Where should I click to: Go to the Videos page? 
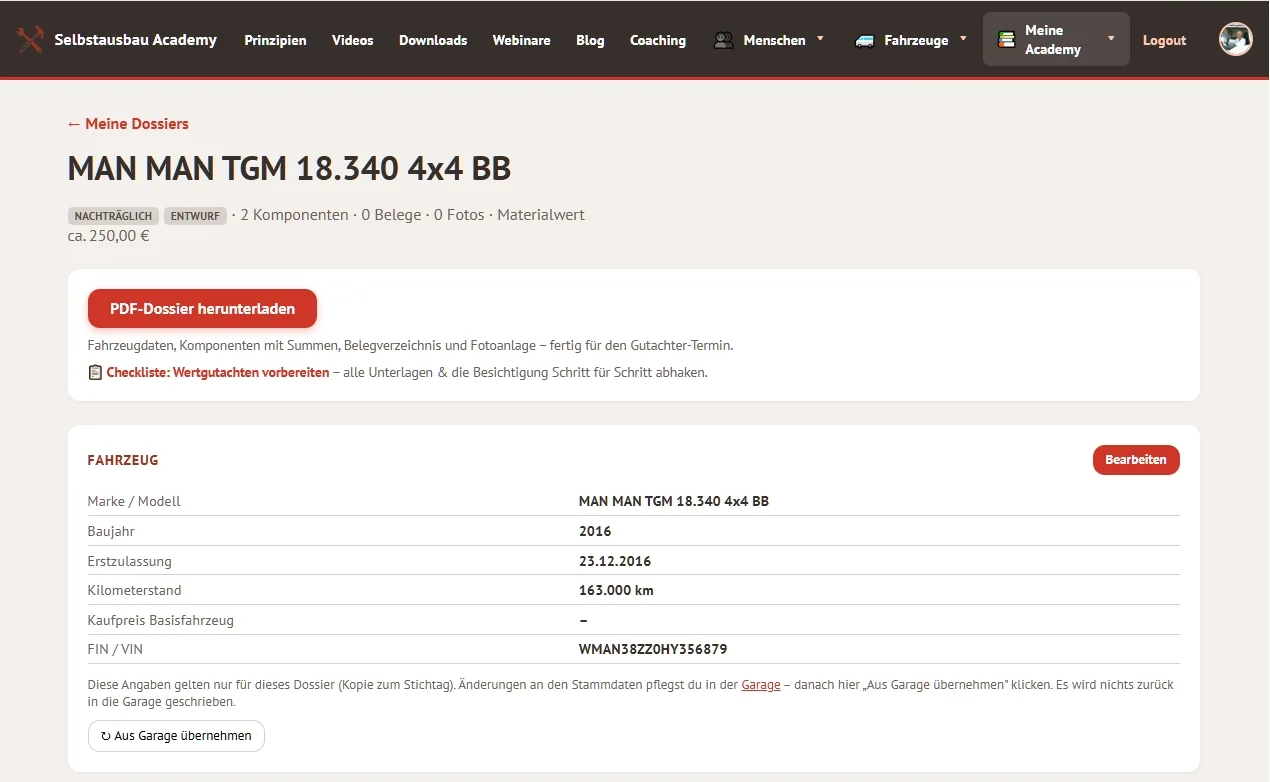click(353, 40)
